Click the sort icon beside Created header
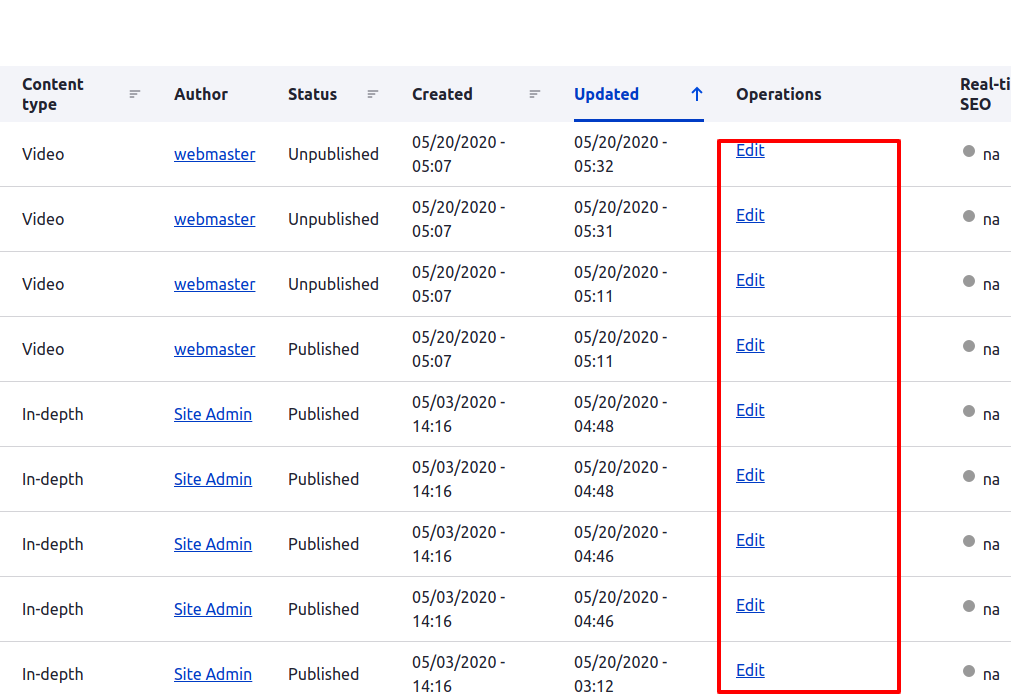Viewport: 1011px width, 699px height. tap(535, 94)
